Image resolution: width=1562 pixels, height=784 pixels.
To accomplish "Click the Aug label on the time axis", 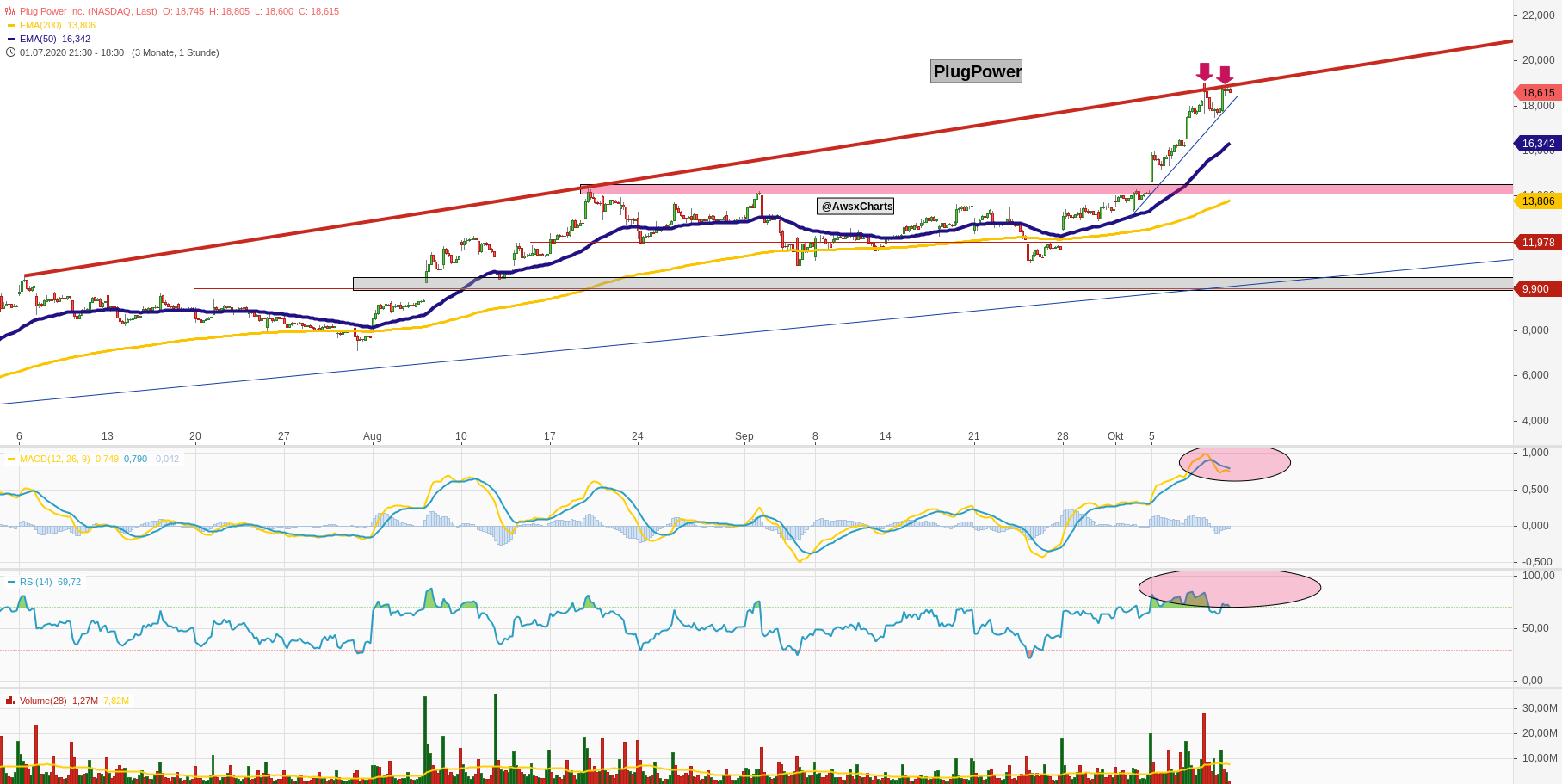I will (x=373, y=436).
